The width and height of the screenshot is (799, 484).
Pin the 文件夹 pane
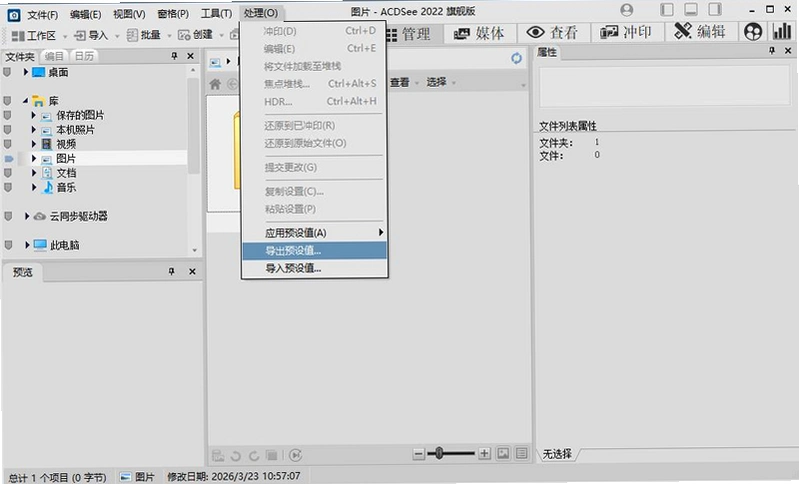pos(174,56)
